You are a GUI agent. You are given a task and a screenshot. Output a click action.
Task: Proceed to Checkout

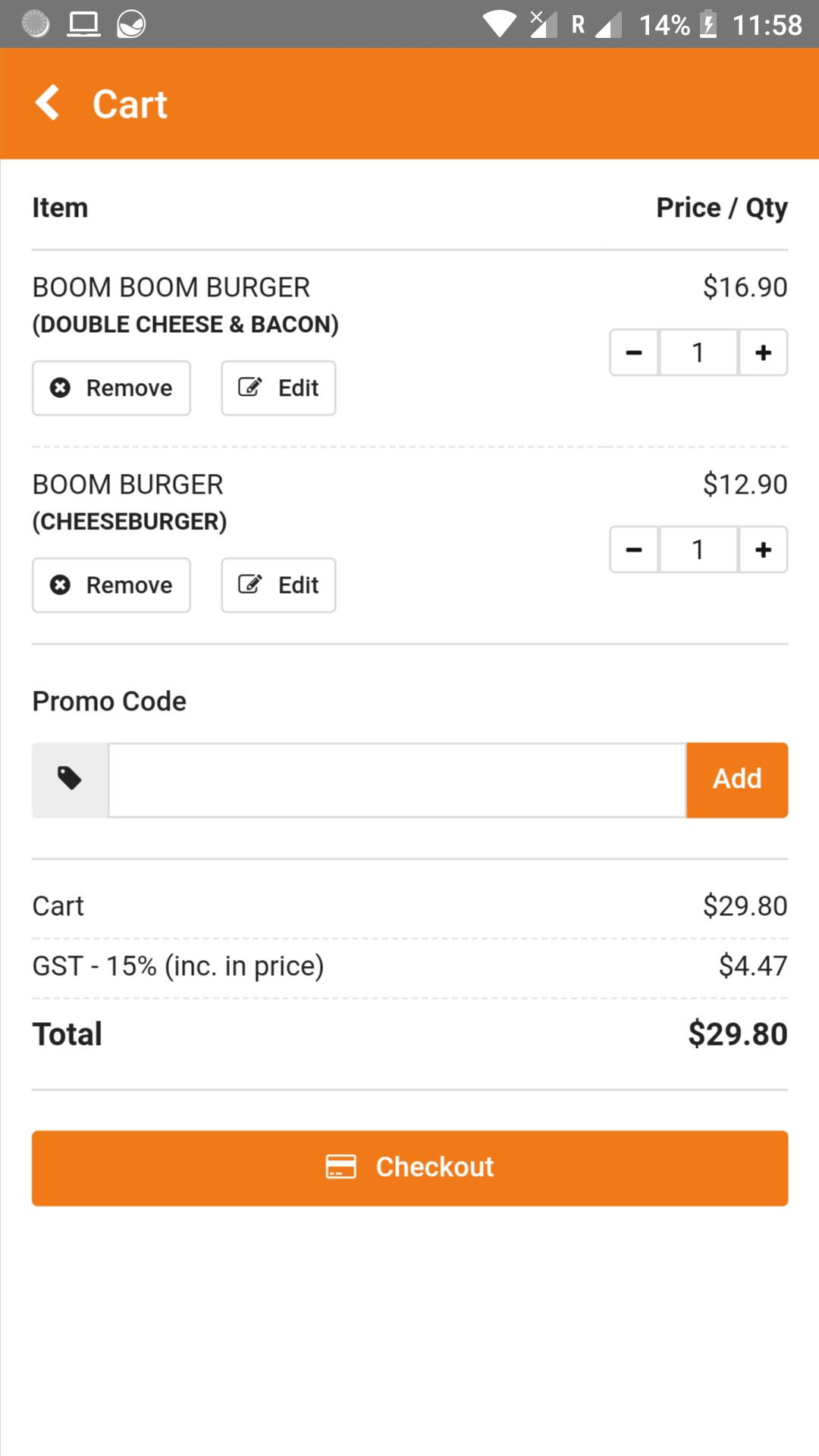coord(409,1168)
